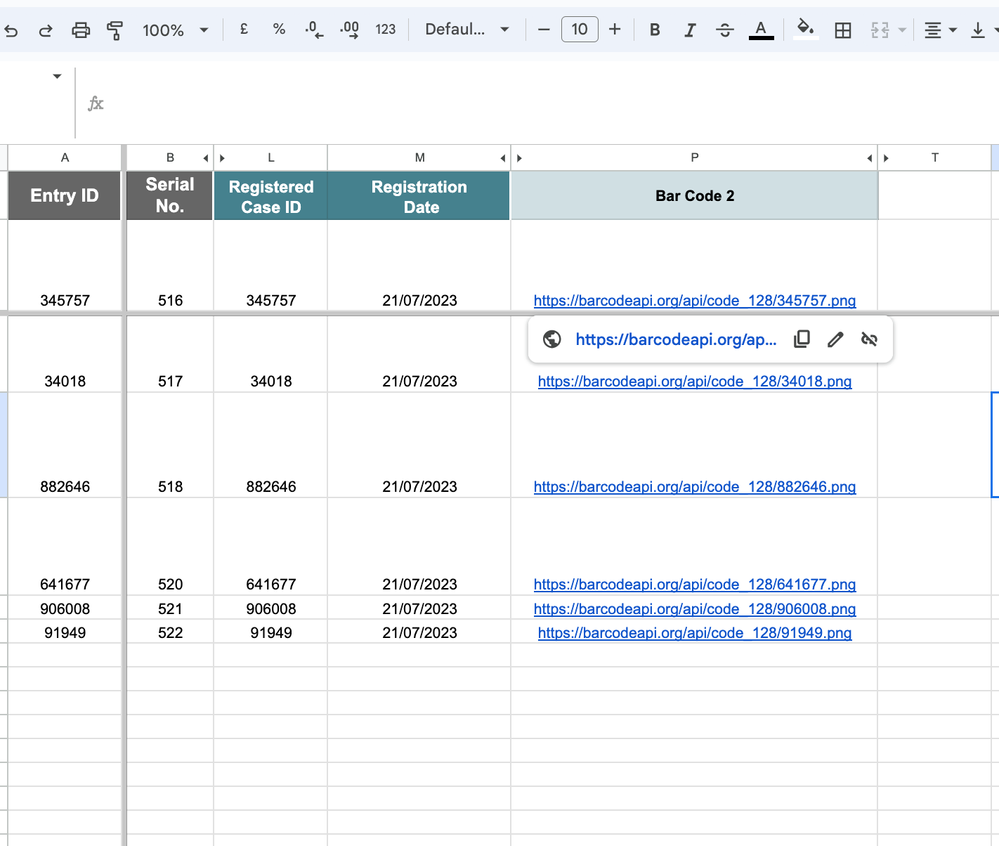Open barcode link for 882646
Viewport: 999px width, 846px height.
point(694,487)
